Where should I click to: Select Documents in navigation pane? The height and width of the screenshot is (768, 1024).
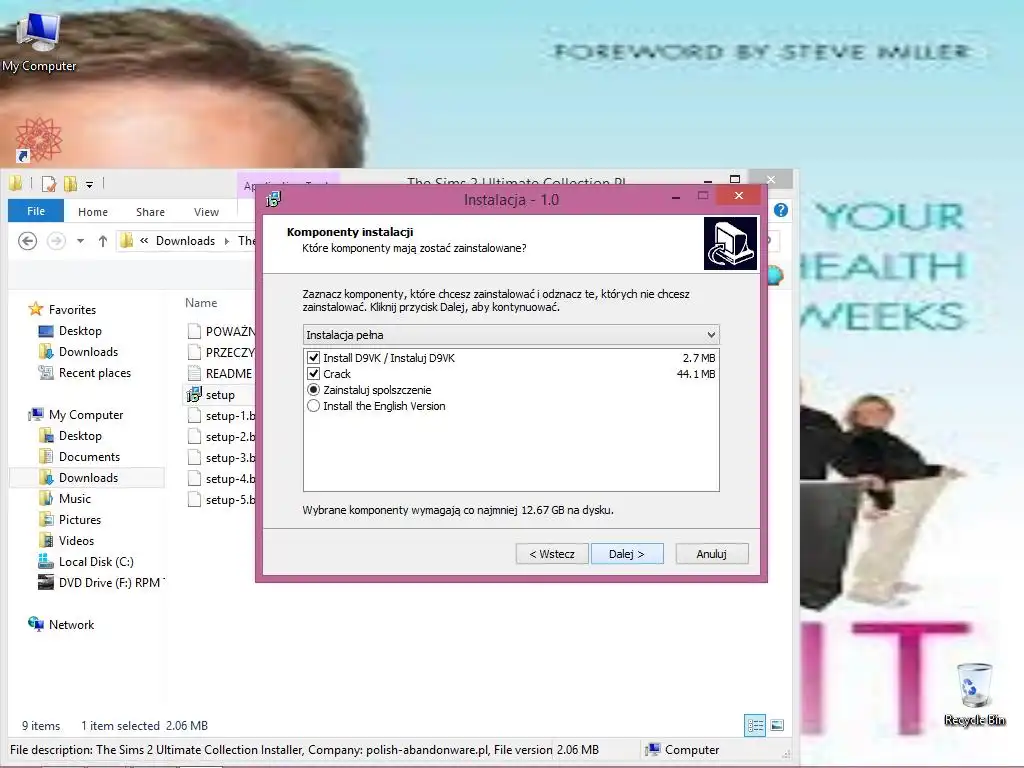pyautogui.click(x=89, y=456)
